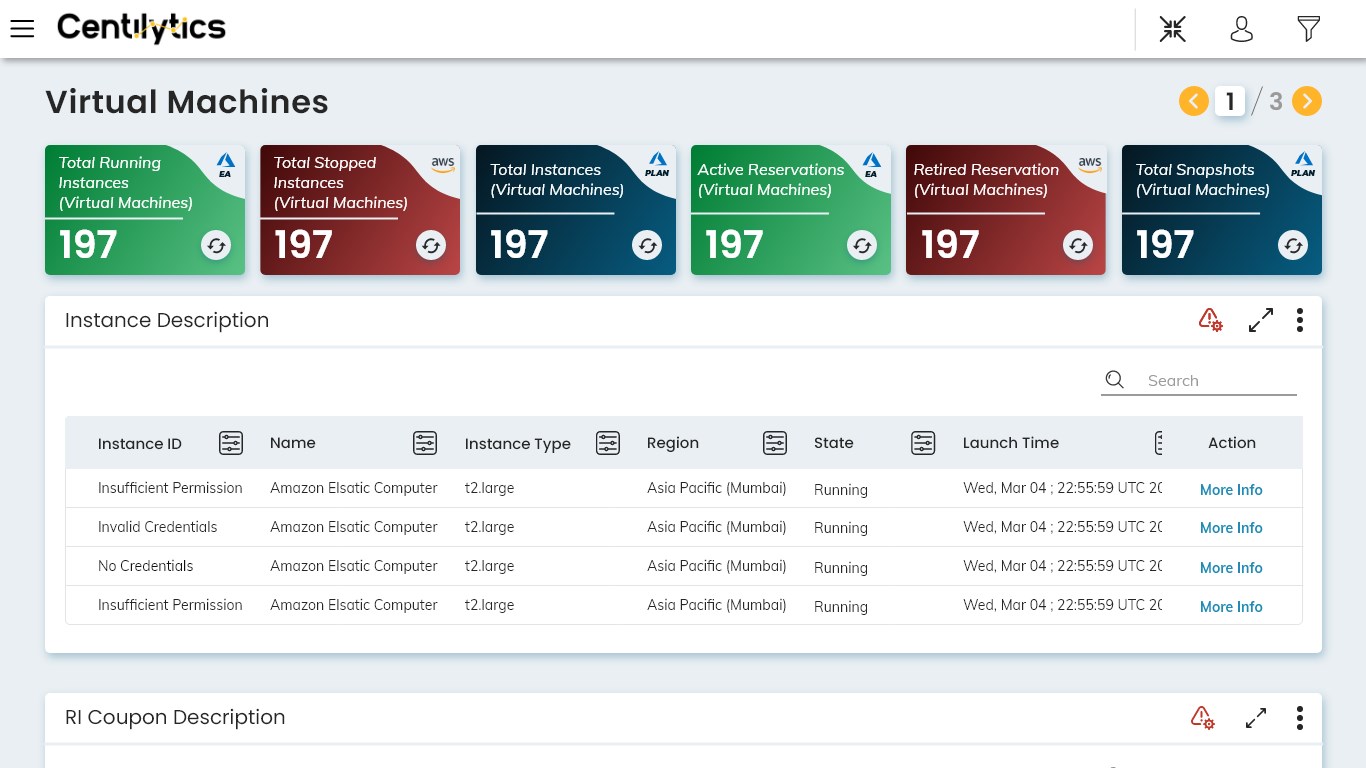Click the Launch Time column header
The width and height of the screenshot is (1366, 768).
[x=1011, y=443]
